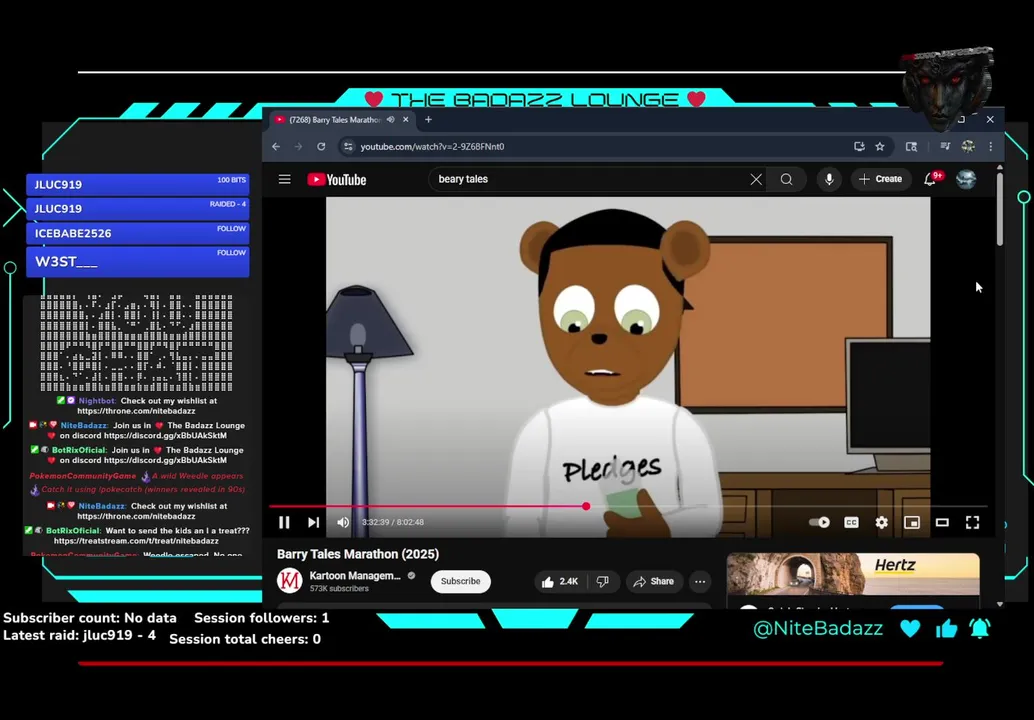Click throne.com/nitebadazz wishlist link from Nightbot
This screenshot has width=1034, height=720.
(x=137, y=411)
